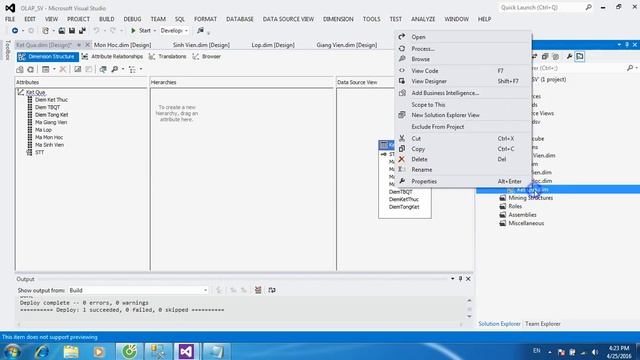Click the Save All toolbar icon
The height and width of the screenshot is (360, 640).
(x=82, y=31)
